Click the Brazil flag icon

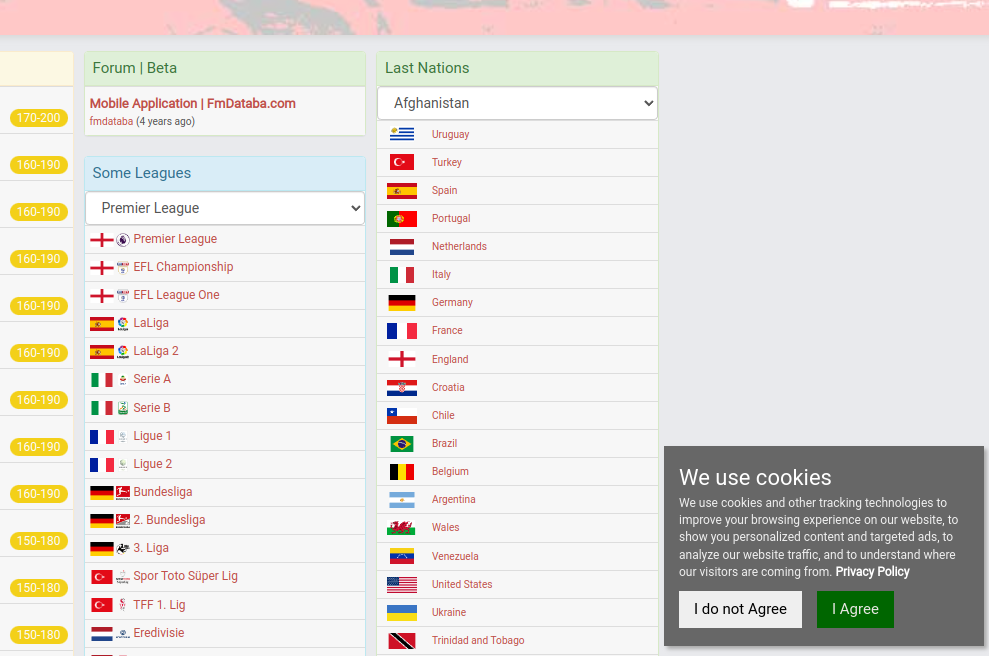point(402,443)
